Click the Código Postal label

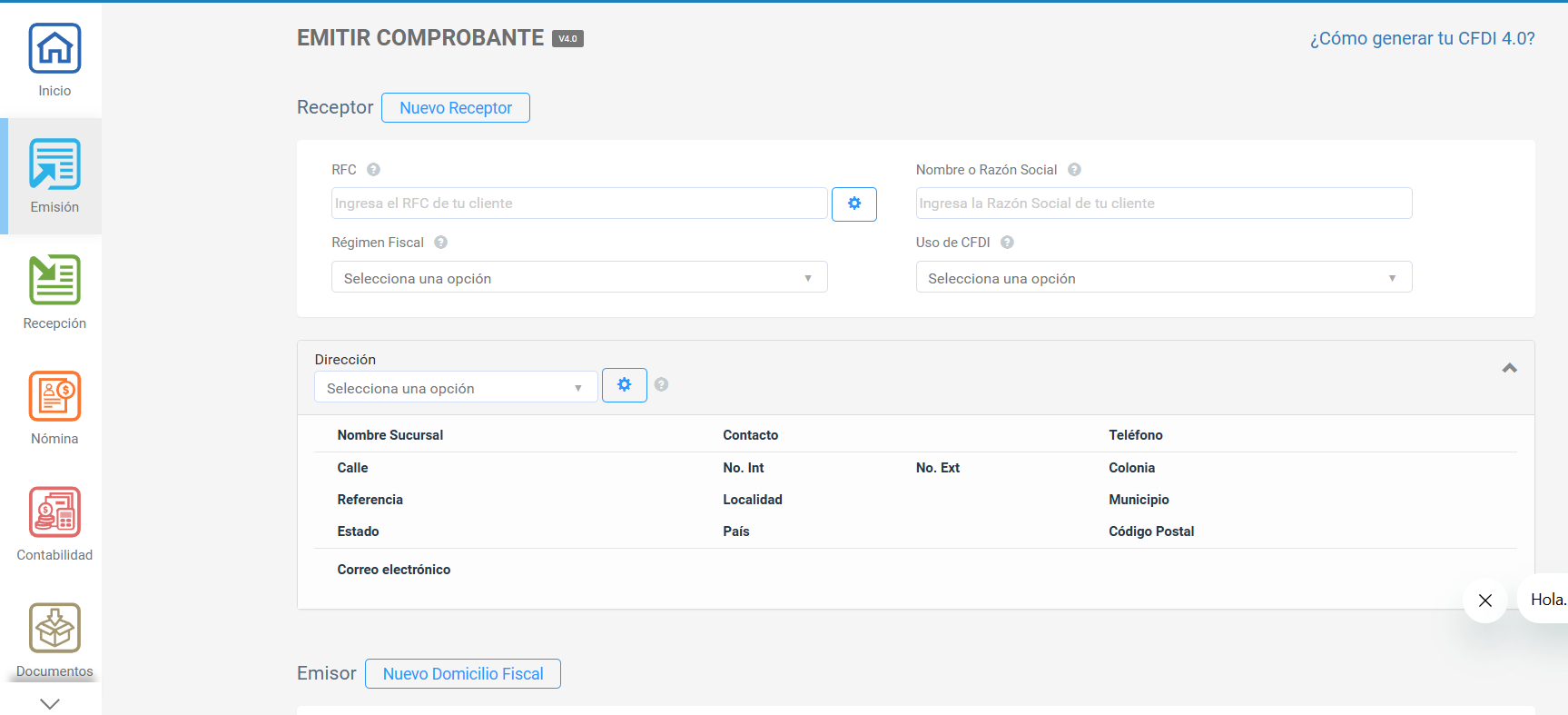1151,531
